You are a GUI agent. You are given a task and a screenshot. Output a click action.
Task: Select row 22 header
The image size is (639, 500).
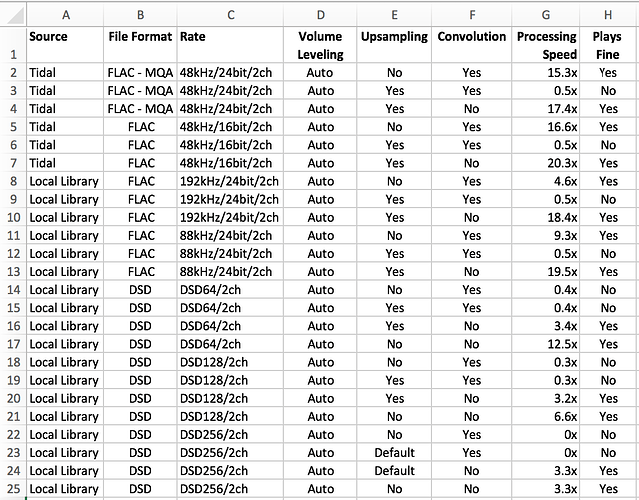[13, 434]
